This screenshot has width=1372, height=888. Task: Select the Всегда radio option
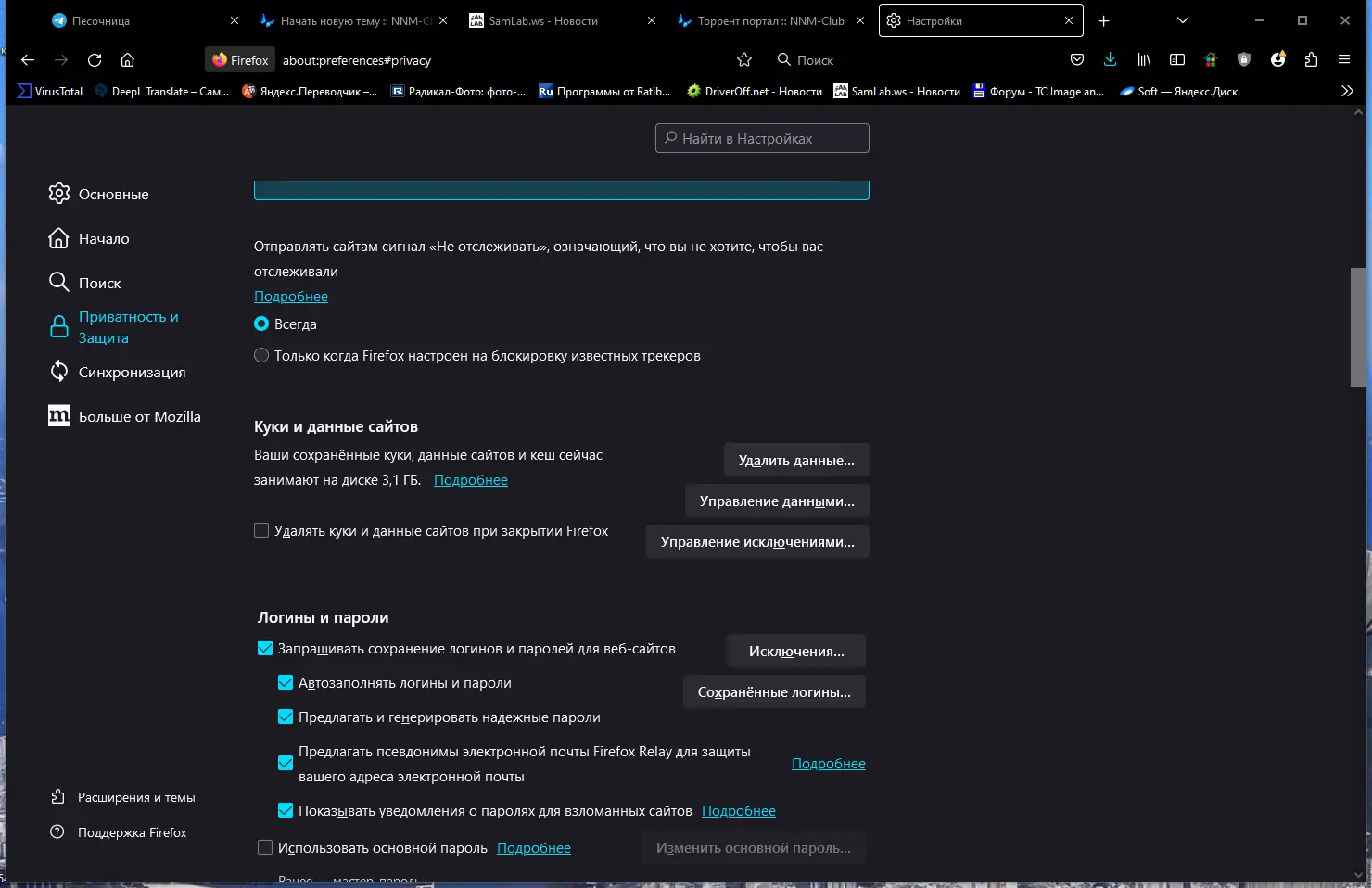261,324
